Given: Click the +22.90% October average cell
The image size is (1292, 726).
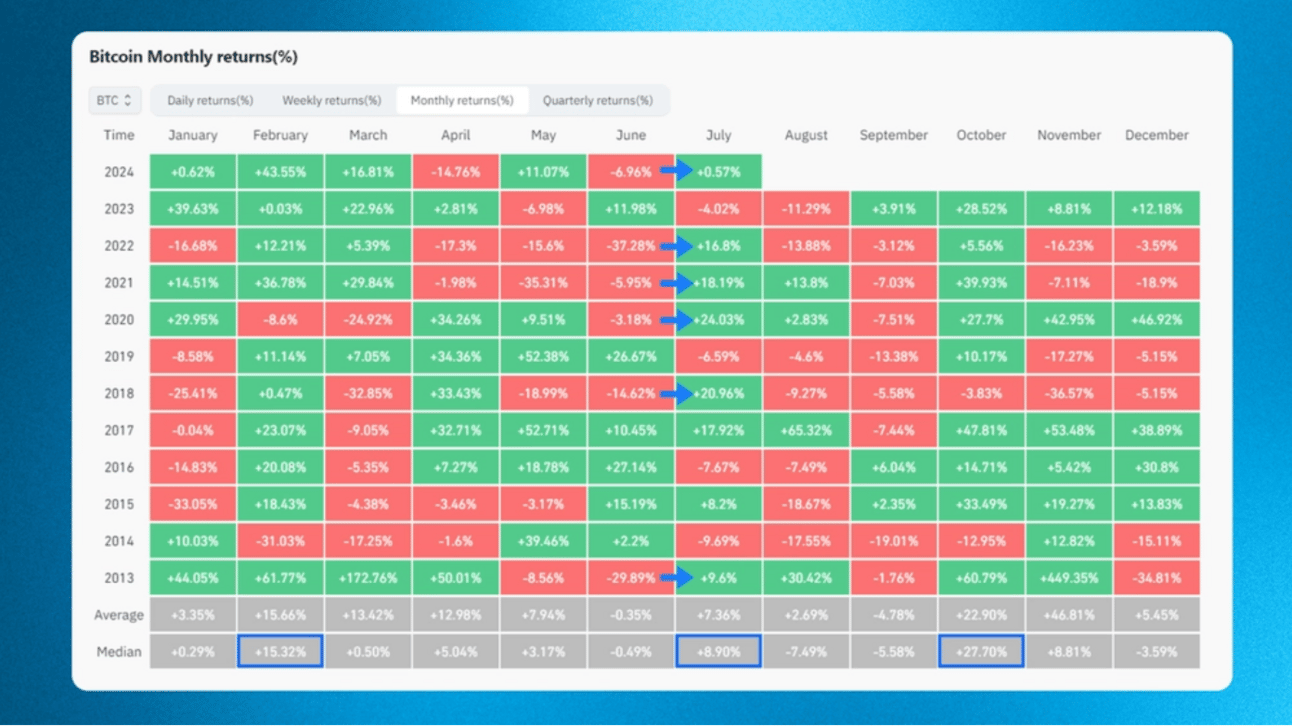Looking at the screenshot, I should click(981, 615).
